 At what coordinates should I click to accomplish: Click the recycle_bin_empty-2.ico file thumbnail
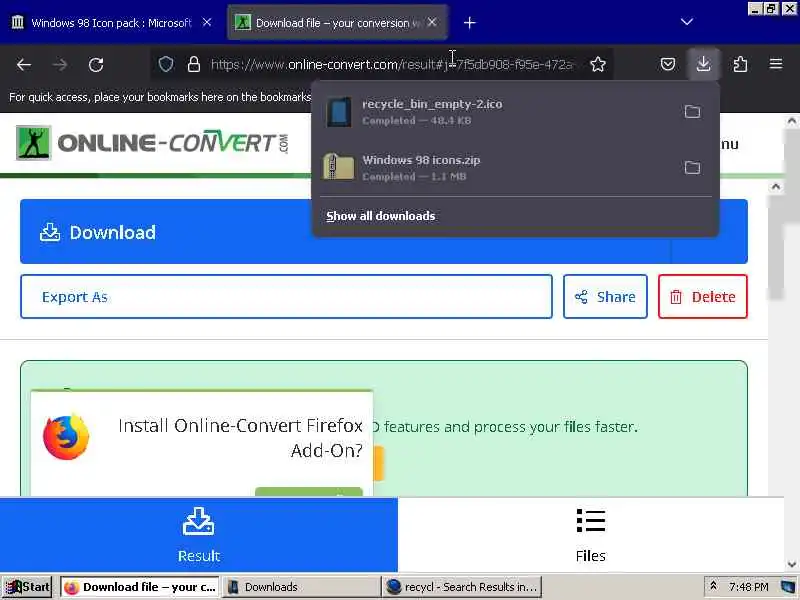click(339, 112)
